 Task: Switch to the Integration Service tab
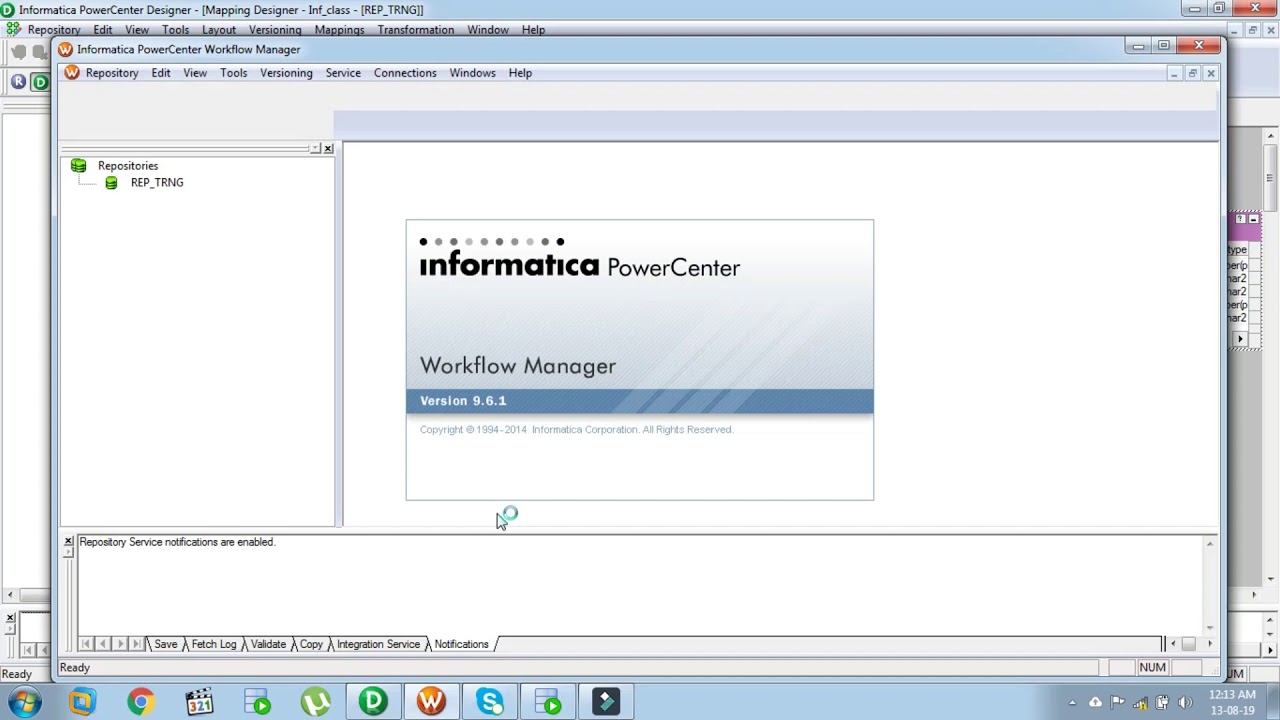[378, 644]
